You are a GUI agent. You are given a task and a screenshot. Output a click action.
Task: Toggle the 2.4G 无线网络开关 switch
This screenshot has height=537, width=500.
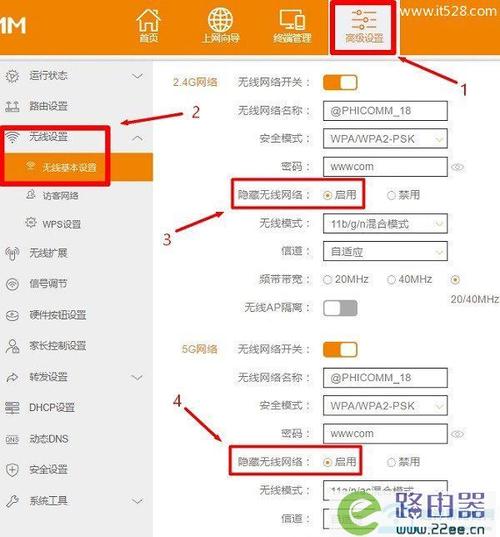[340, 83]
